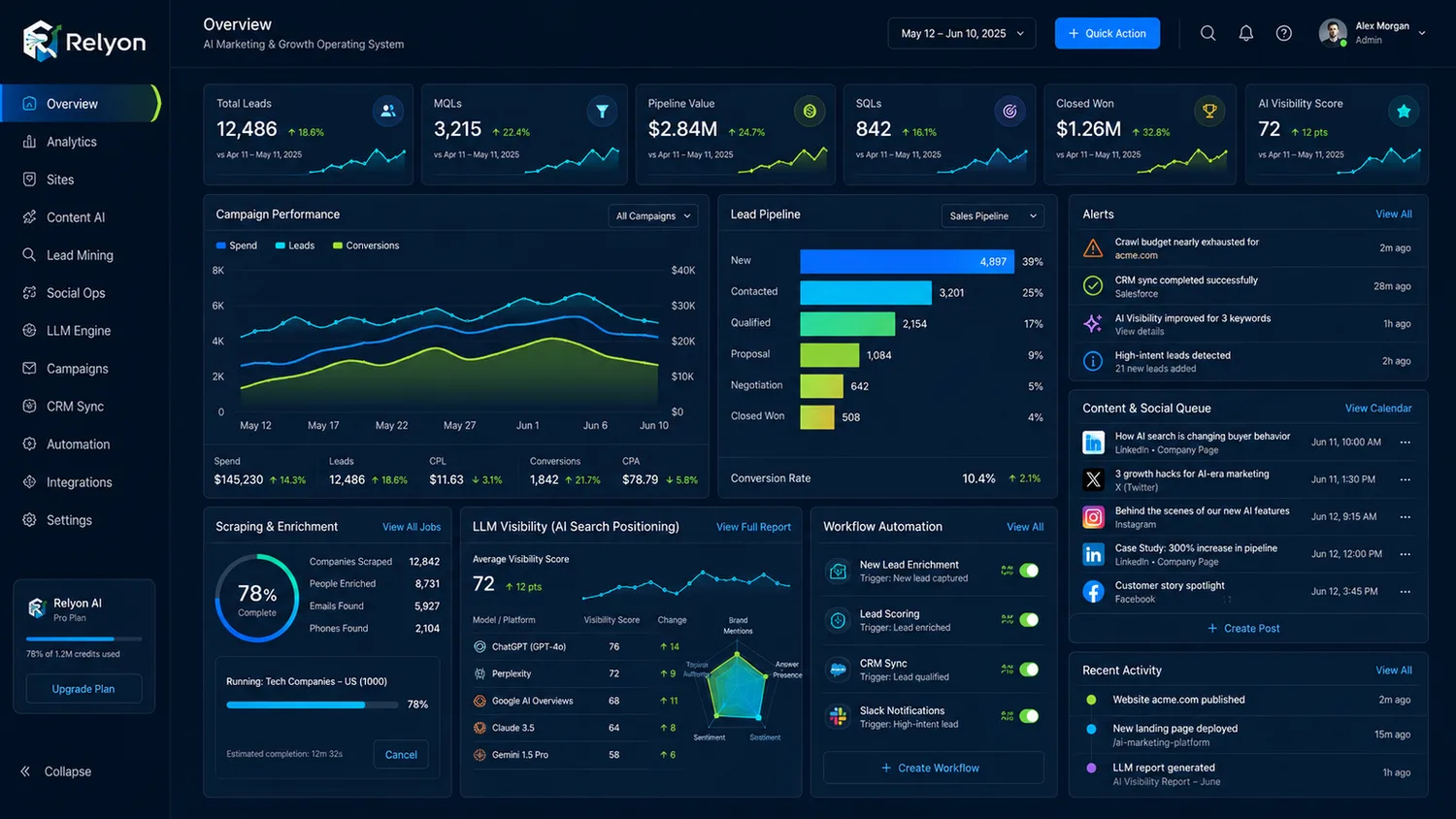Click Create Workflow button
The width and height of the screenshot is (1456, 819).
tap(933, 768)
